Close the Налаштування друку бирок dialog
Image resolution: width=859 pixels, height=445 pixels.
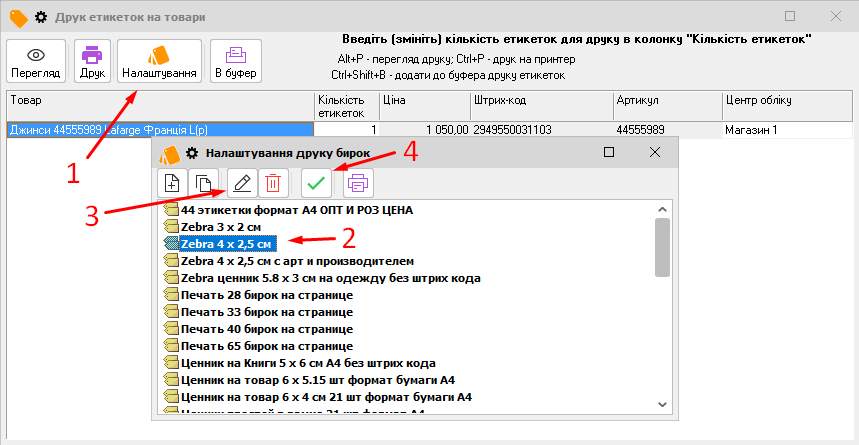click(655, 152)
